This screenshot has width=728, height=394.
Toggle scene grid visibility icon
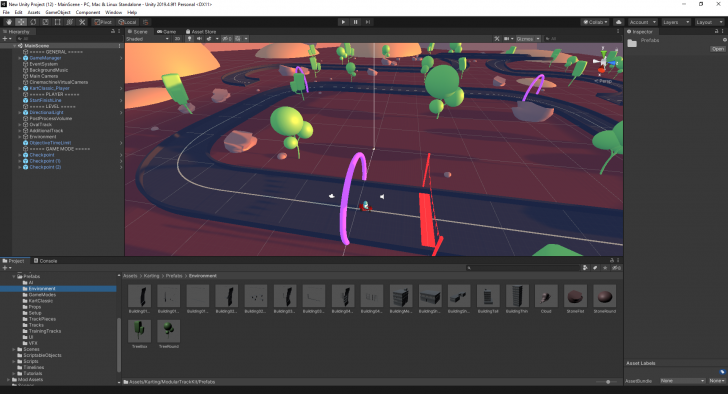[238, 39]
